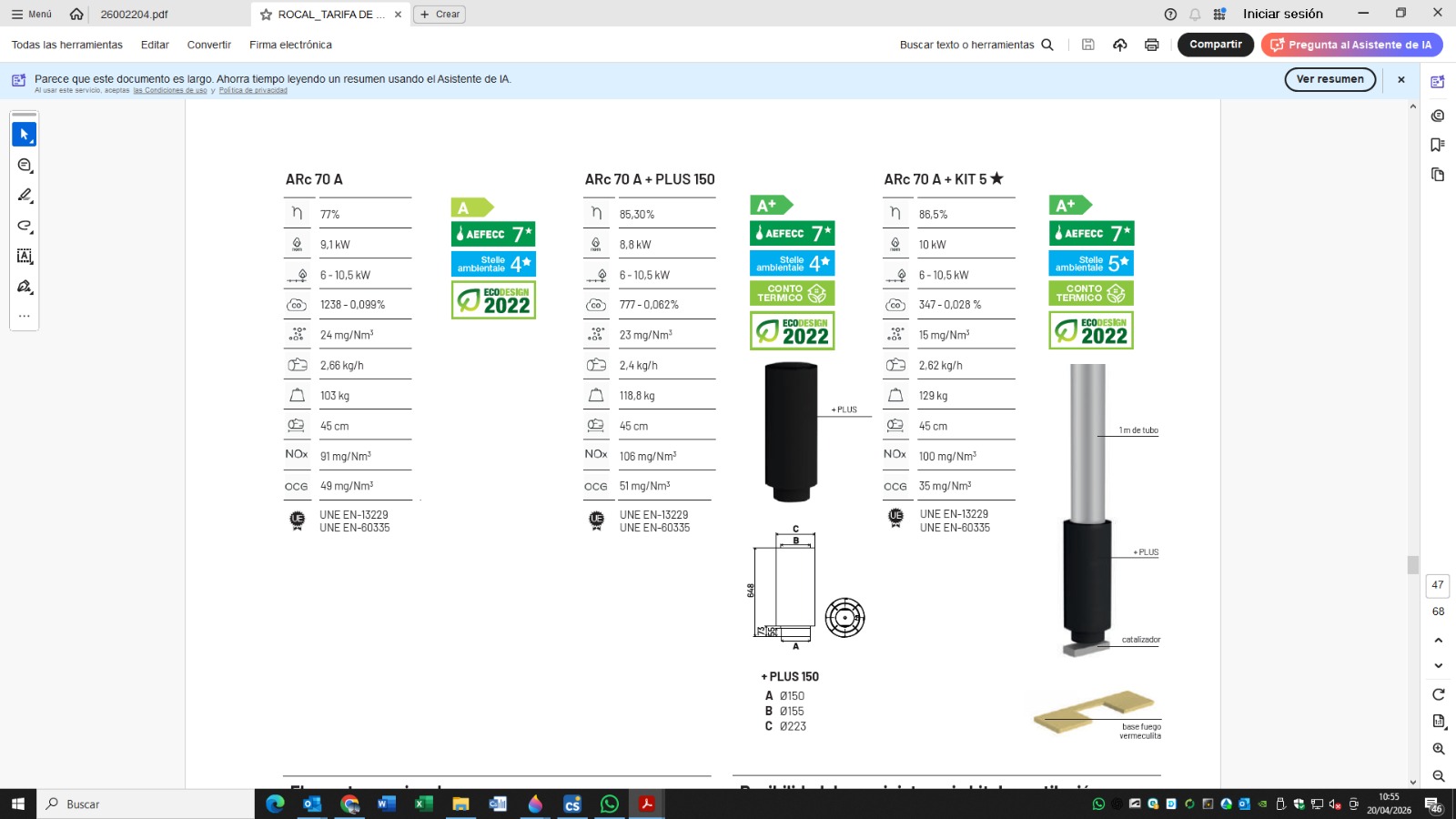
Task: Click the ARc 70 A heading
Action: [x=314, y=179]
